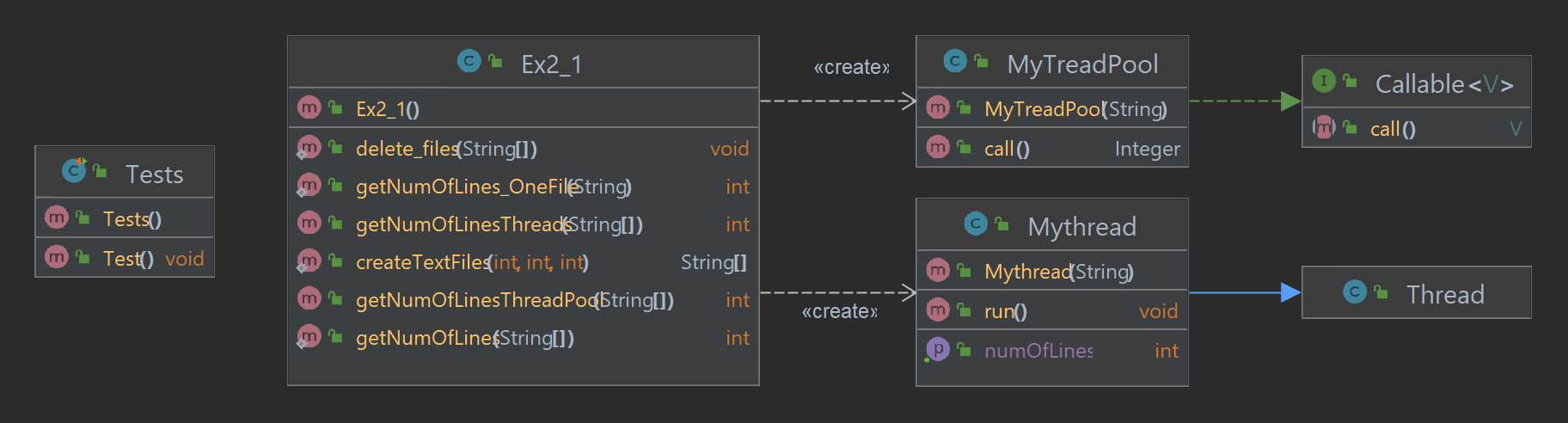Click the method icon of getNumOfLinesThreadPool row

[309, 297]
